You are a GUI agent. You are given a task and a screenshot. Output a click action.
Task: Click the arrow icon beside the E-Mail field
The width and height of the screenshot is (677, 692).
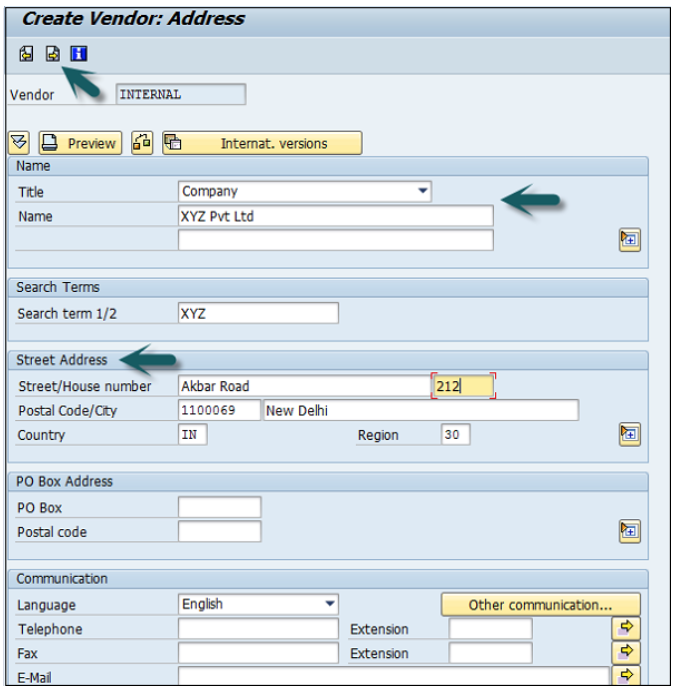point(627,676)
